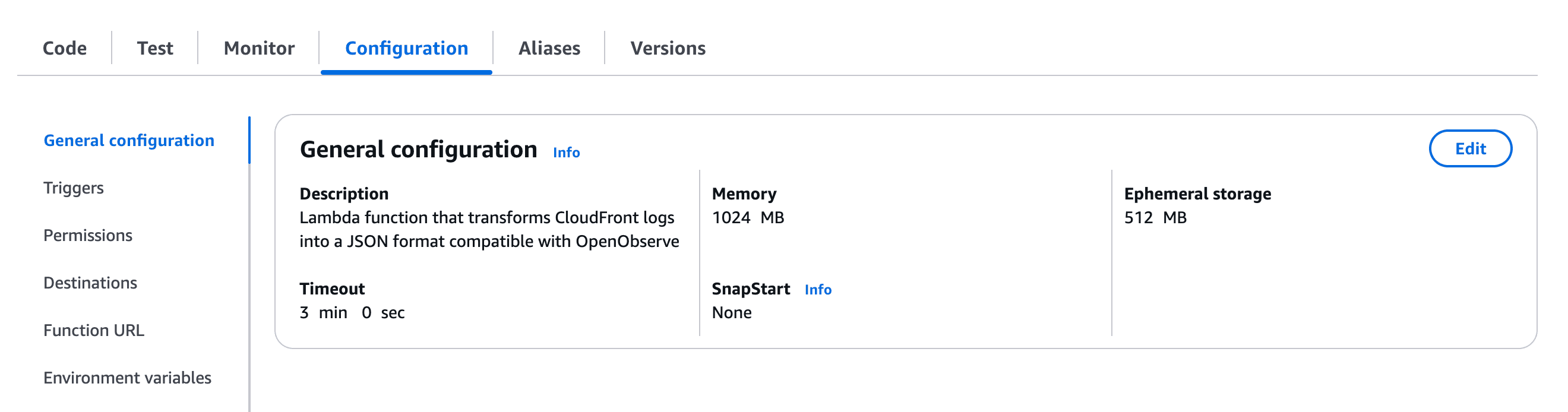
Task: Navigate to the Permissions section
Action: 88,236
